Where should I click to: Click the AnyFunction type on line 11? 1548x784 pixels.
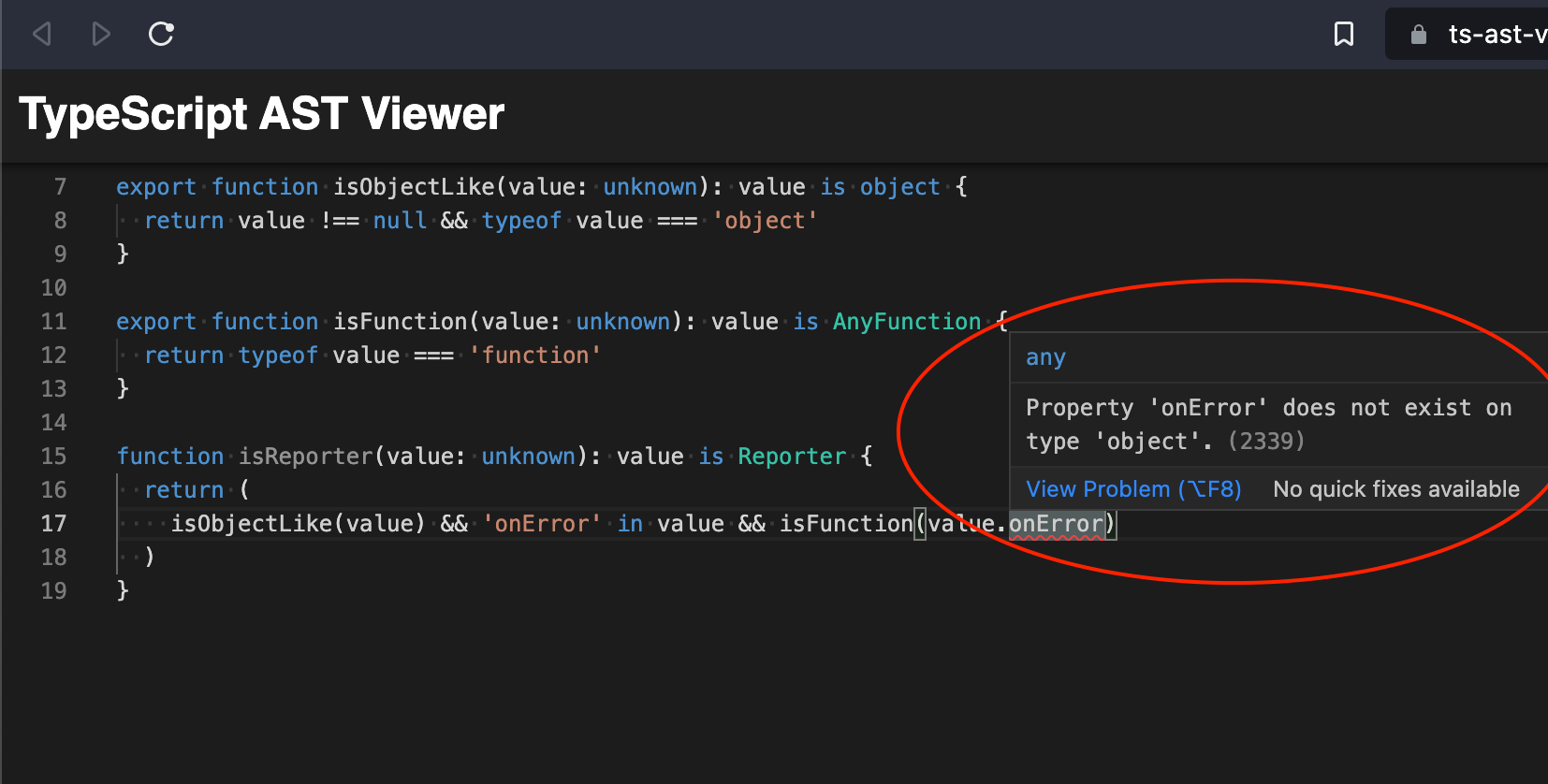(x=907, y=322)
